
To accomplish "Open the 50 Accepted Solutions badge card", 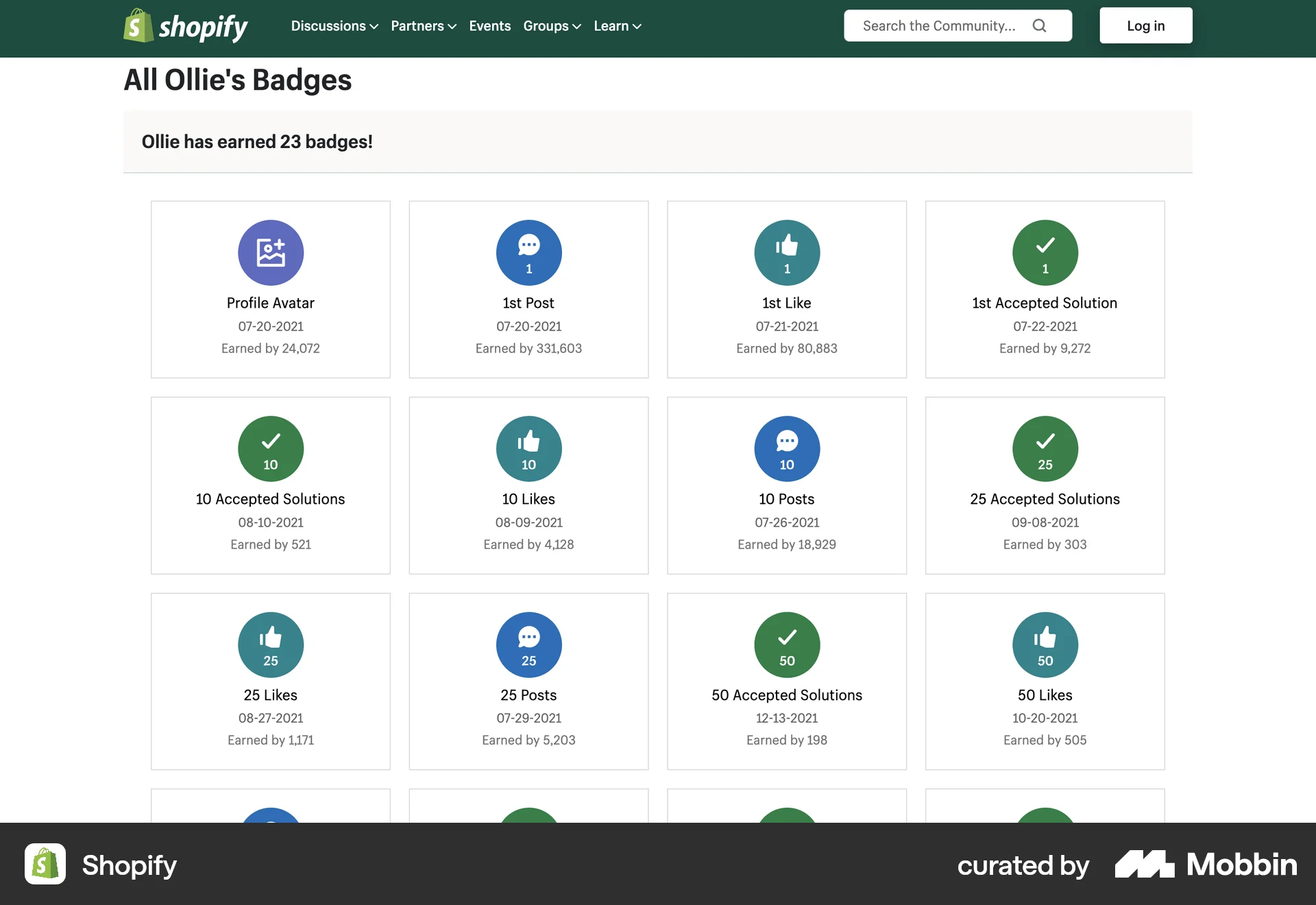I will click(786, 681).
